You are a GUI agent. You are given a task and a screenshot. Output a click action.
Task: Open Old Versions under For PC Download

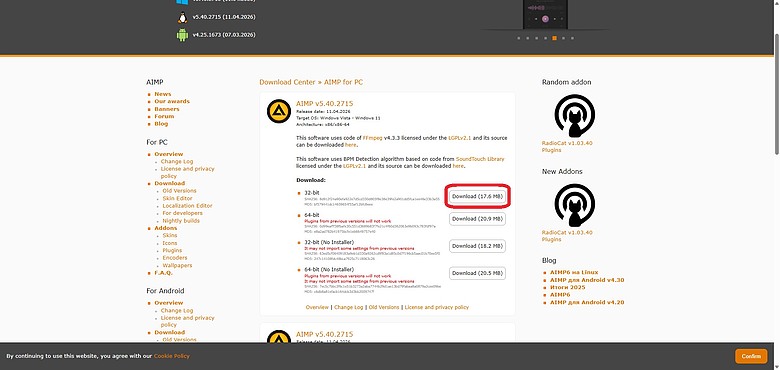(179, 191)
